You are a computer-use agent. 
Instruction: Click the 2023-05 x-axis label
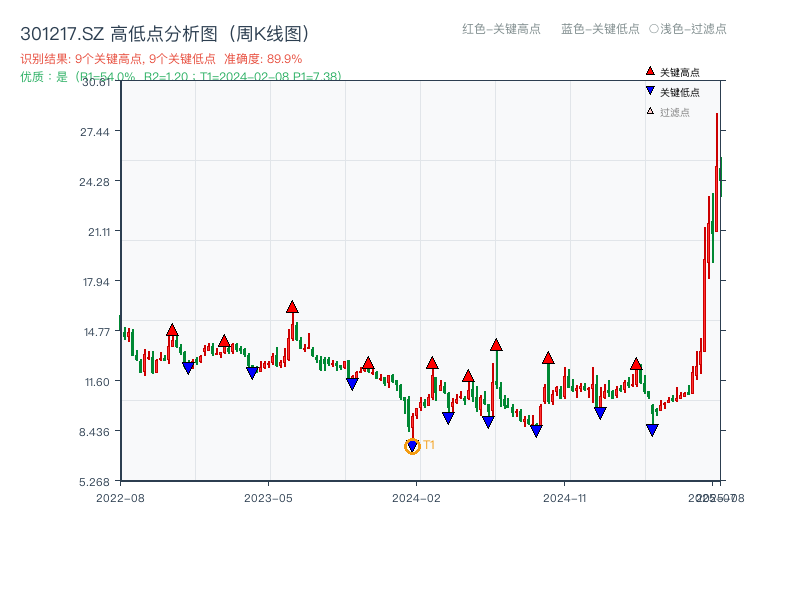pyautogui.click(x=268, y=498)
